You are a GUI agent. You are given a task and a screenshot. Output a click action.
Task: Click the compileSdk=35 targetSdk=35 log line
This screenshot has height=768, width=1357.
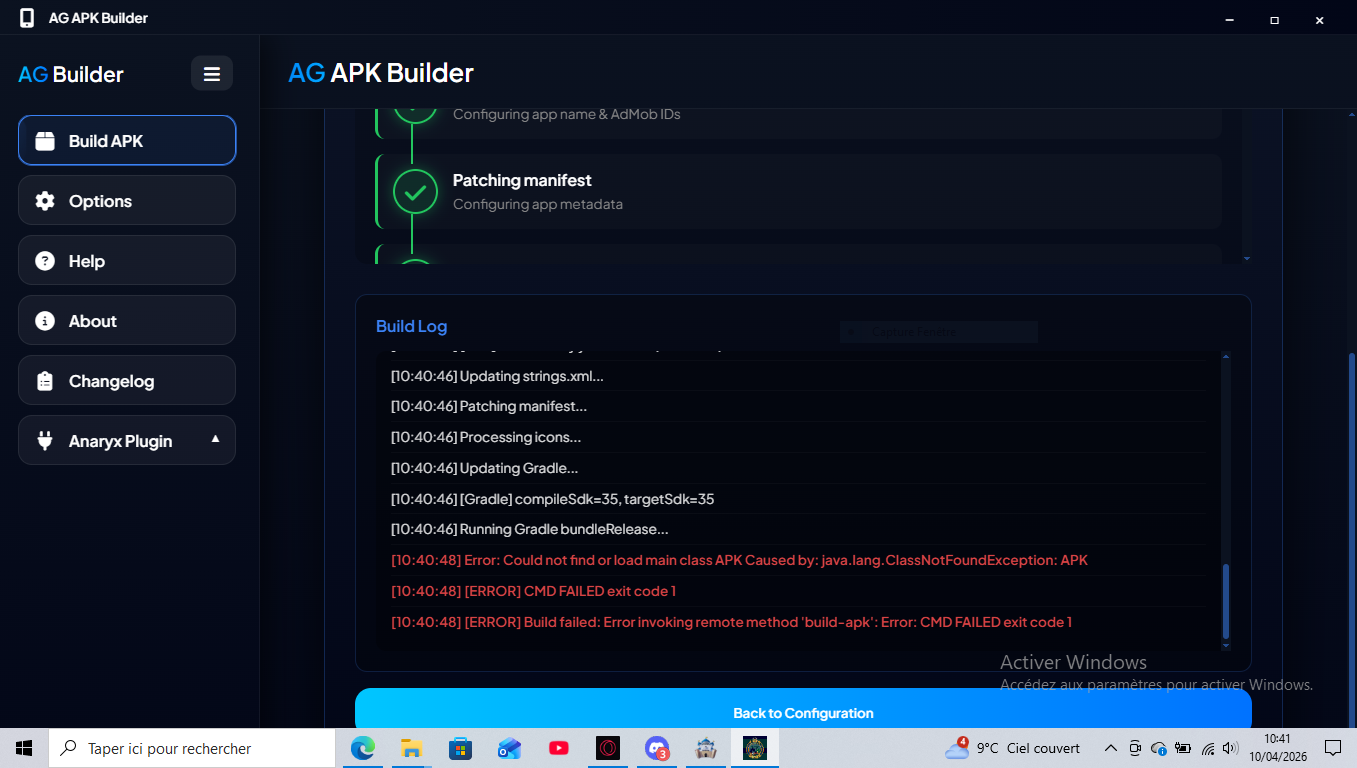pyautogui.click(x=553, y=499)
